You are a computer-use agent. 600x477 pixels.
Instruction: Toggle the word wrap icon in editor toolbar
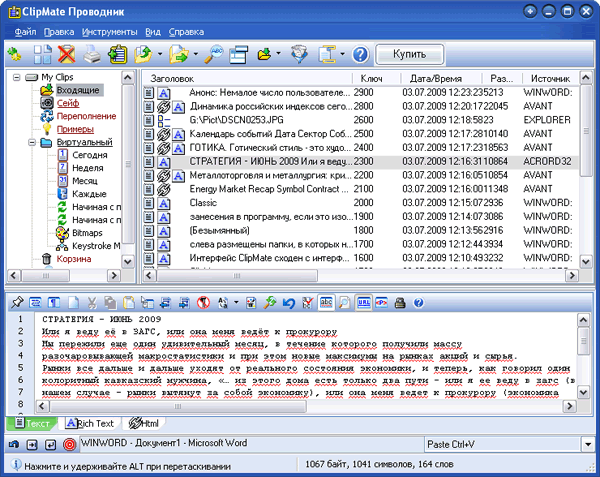point(36,303)
